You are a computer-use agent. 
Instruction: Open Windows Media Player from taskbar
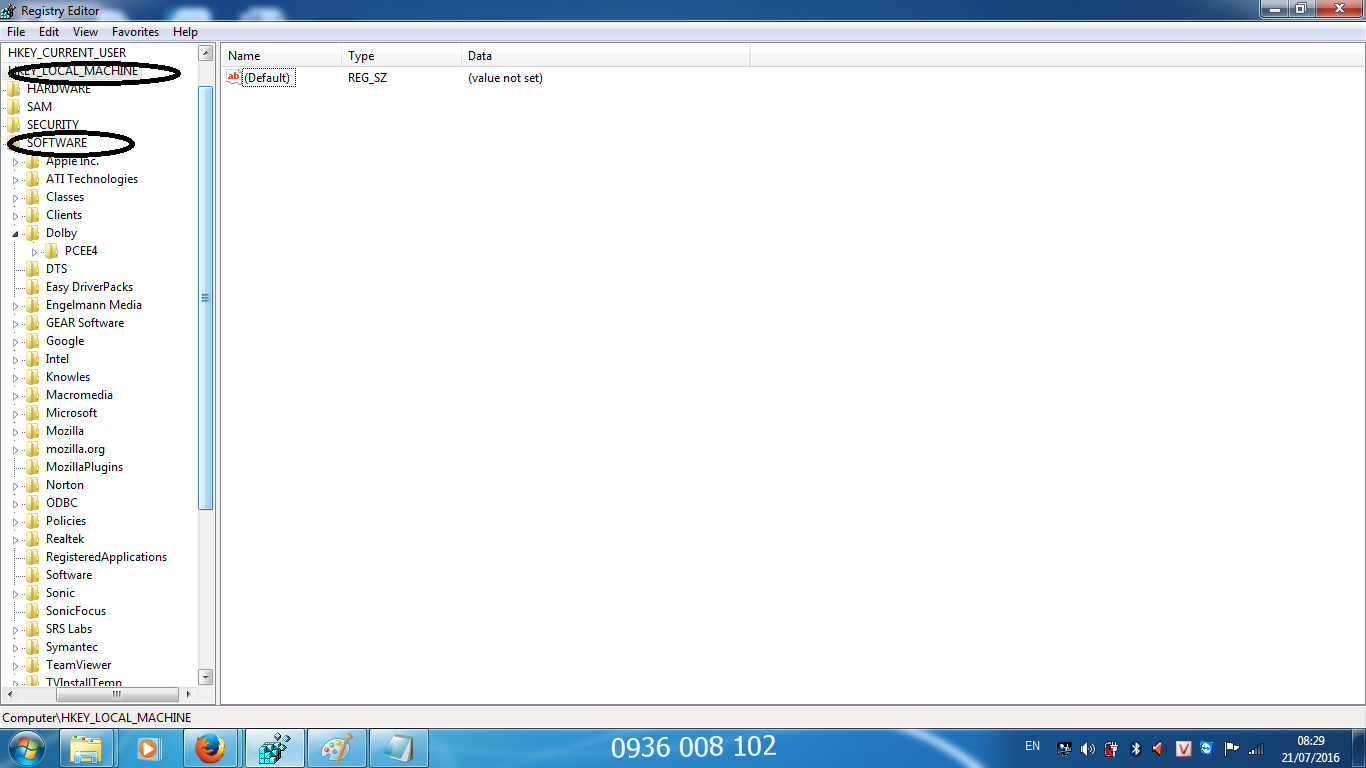(x=148, y=748)
